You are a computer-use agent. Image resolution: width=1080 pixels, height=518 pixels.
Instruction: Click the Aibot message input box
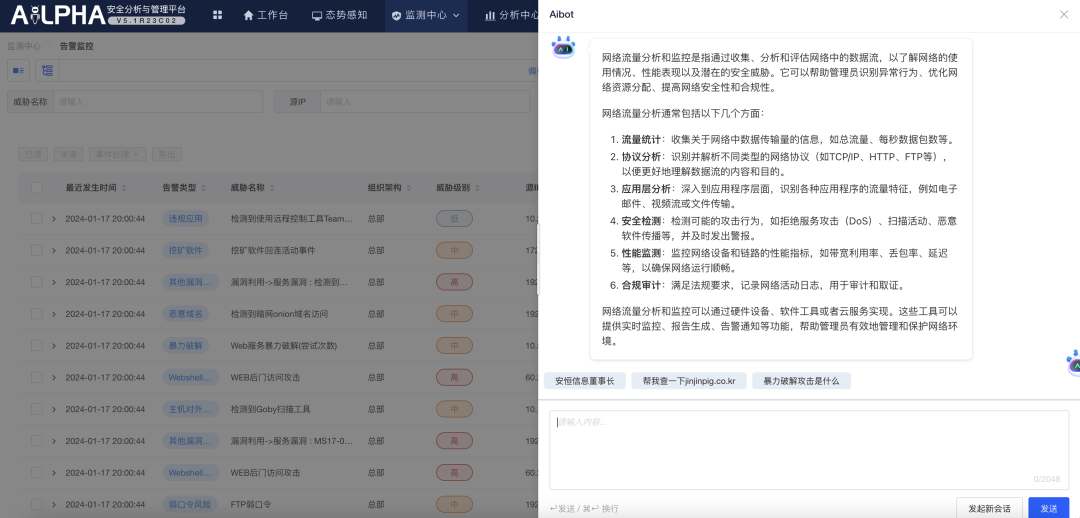pos(808,448)
